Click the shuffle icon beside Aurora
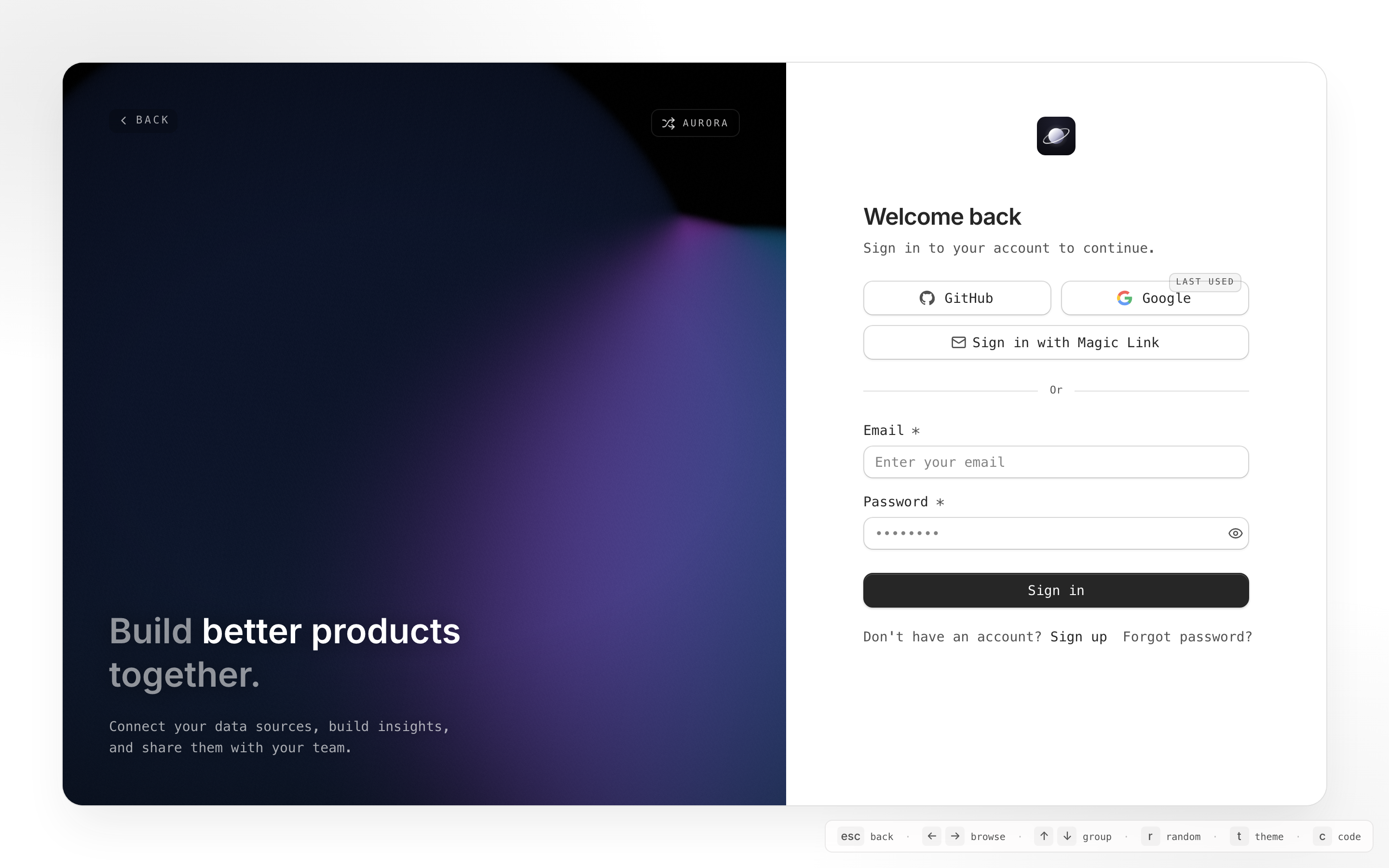This screenshot has width=1389, height=868. click(x=668, y=123)
